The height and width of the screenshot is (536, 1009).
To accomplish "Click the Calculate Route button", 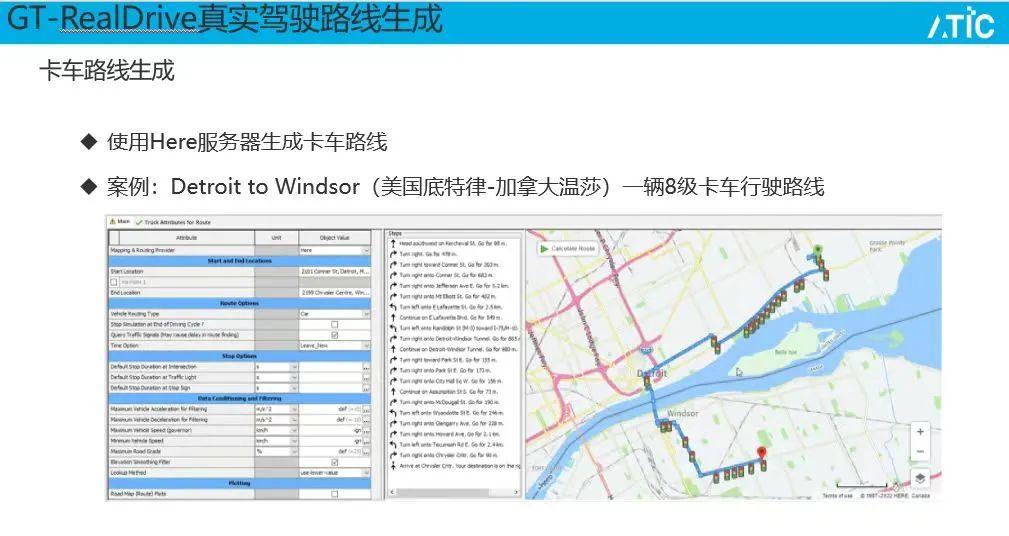I will [x=568, y=248].
